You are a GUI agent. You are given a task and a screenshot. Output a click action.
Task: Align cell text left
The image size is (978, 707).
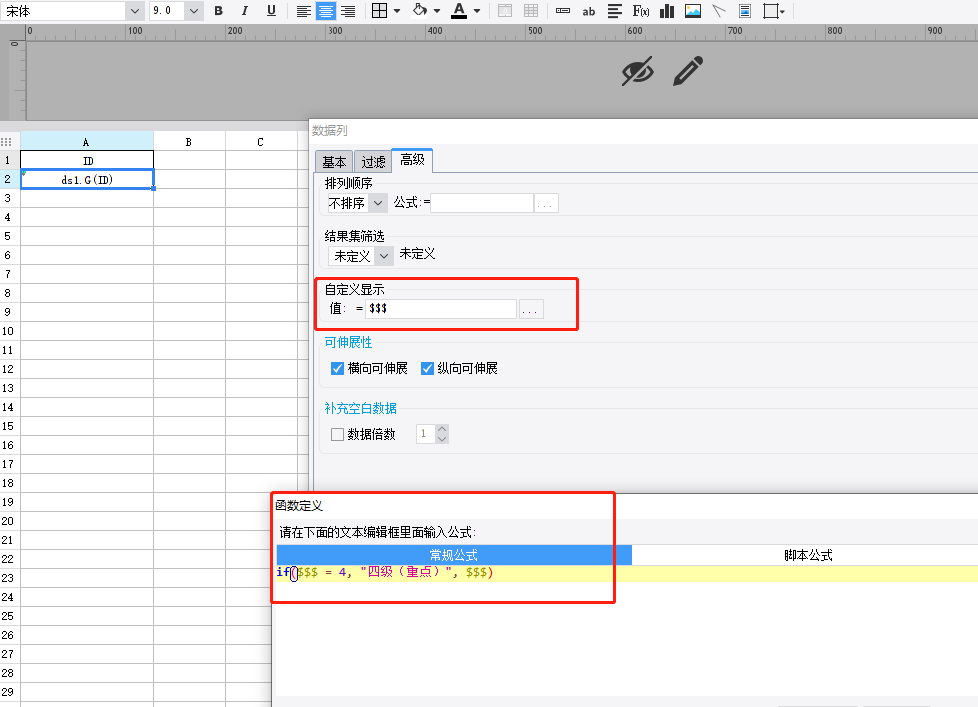click(x=304, y=11)
